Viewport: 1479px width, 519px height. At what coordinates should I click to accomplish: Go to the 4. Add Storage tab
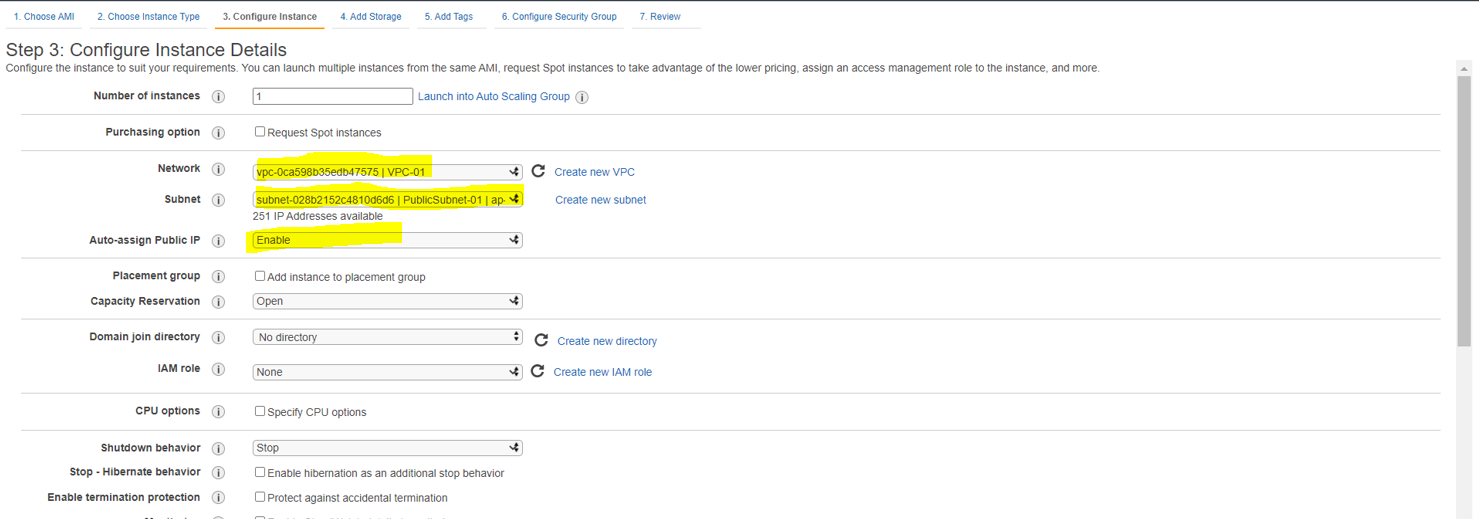(x=370, y=17)
